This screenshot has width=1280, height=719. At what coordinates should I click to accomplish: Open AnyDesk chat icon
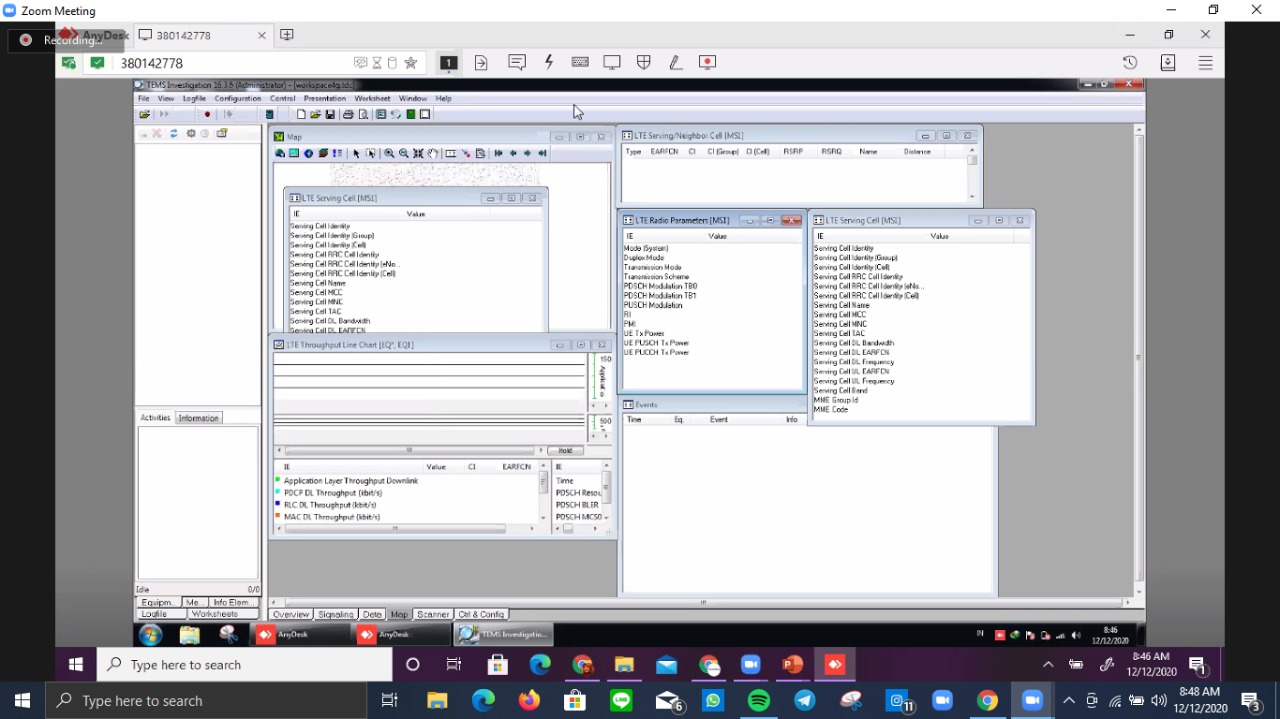point(516,62)
